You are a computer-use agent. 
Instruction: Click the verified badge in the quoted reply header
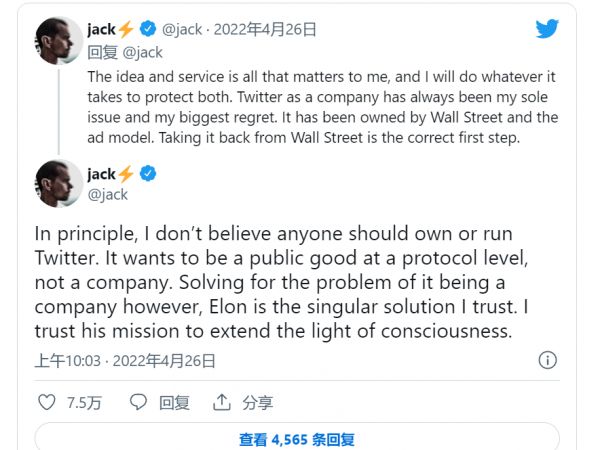click(x=148, y=31)
